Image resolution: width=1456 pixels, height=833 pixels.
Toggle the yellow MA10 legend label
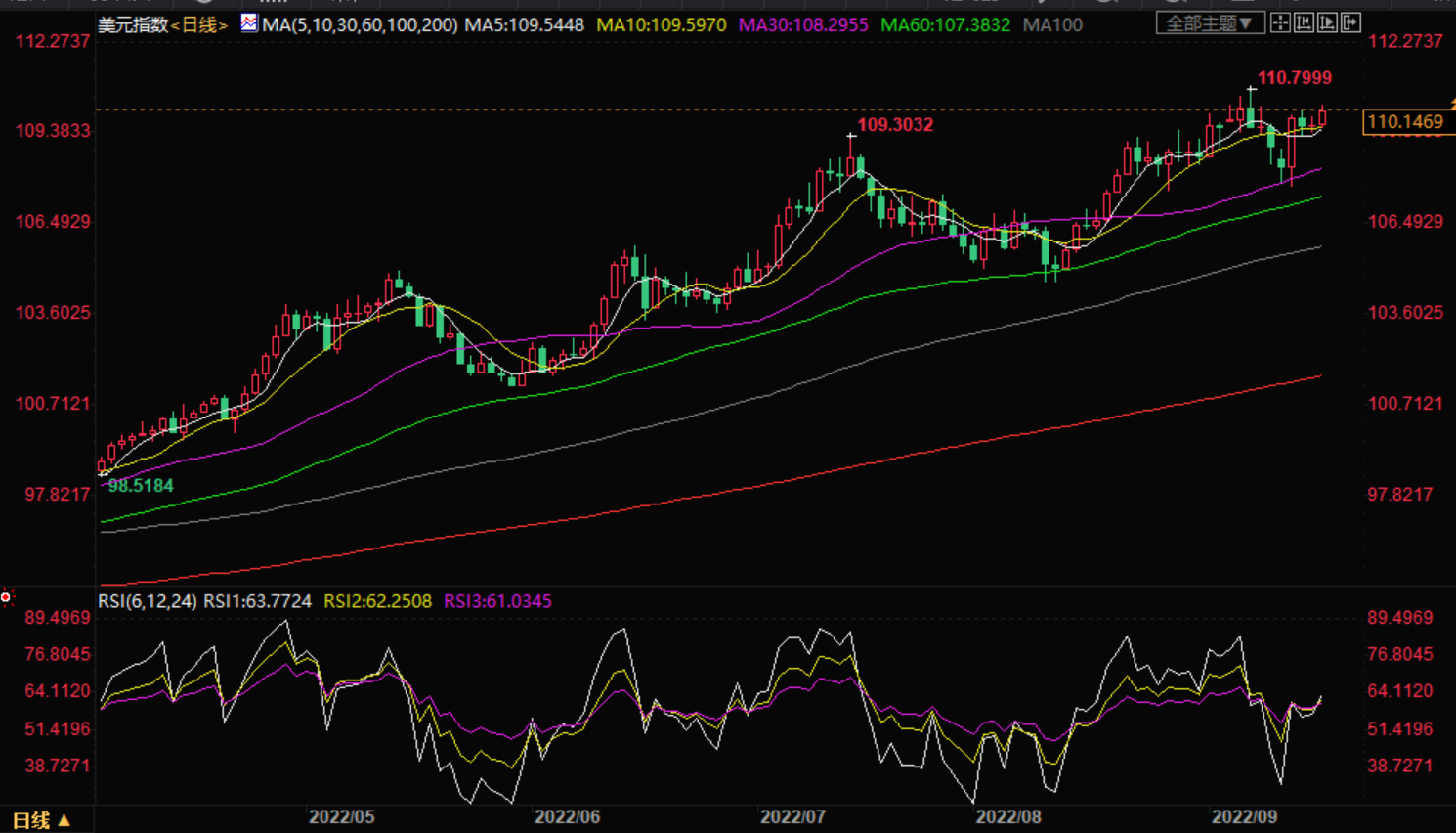point(661,24)
